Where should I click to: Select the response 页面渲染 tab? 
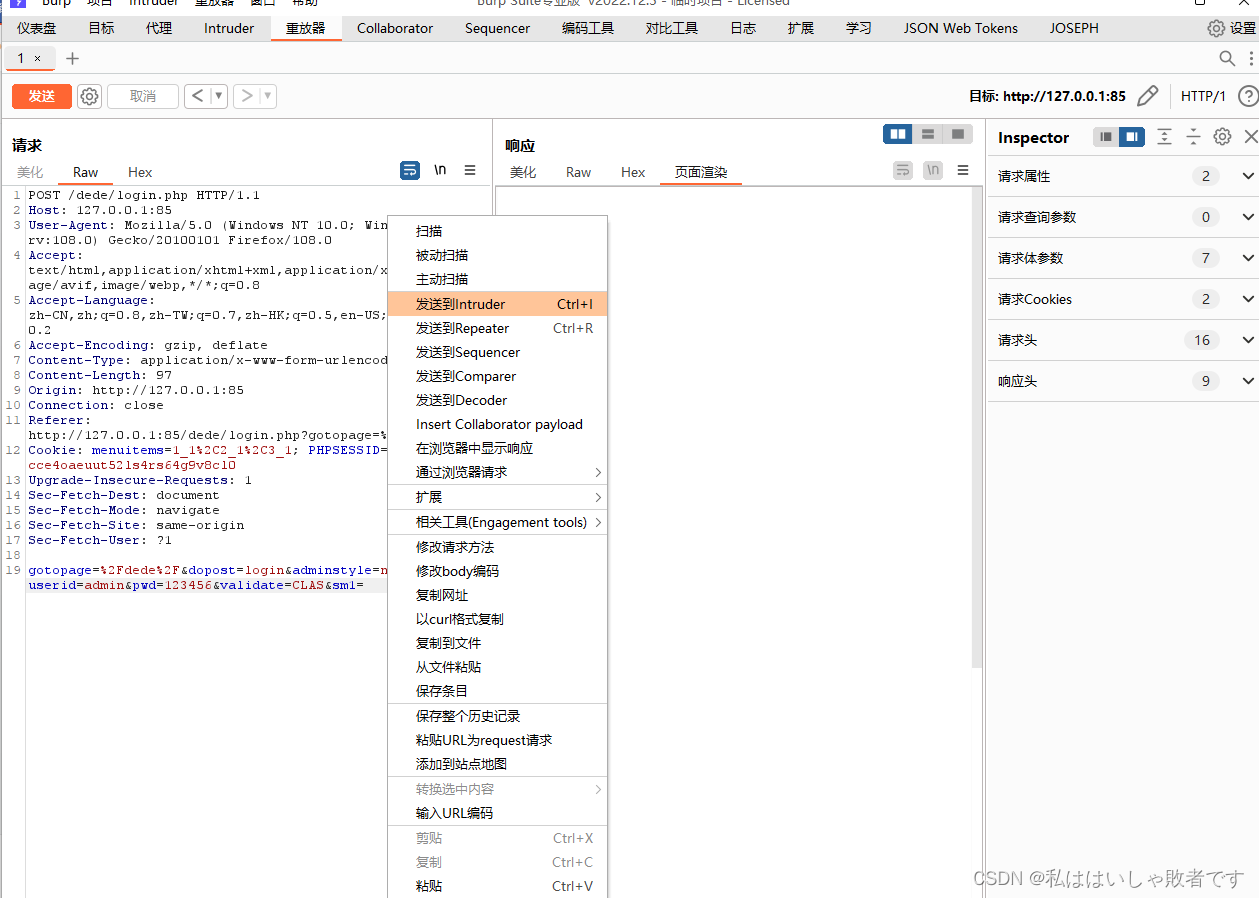click(701, 172)
